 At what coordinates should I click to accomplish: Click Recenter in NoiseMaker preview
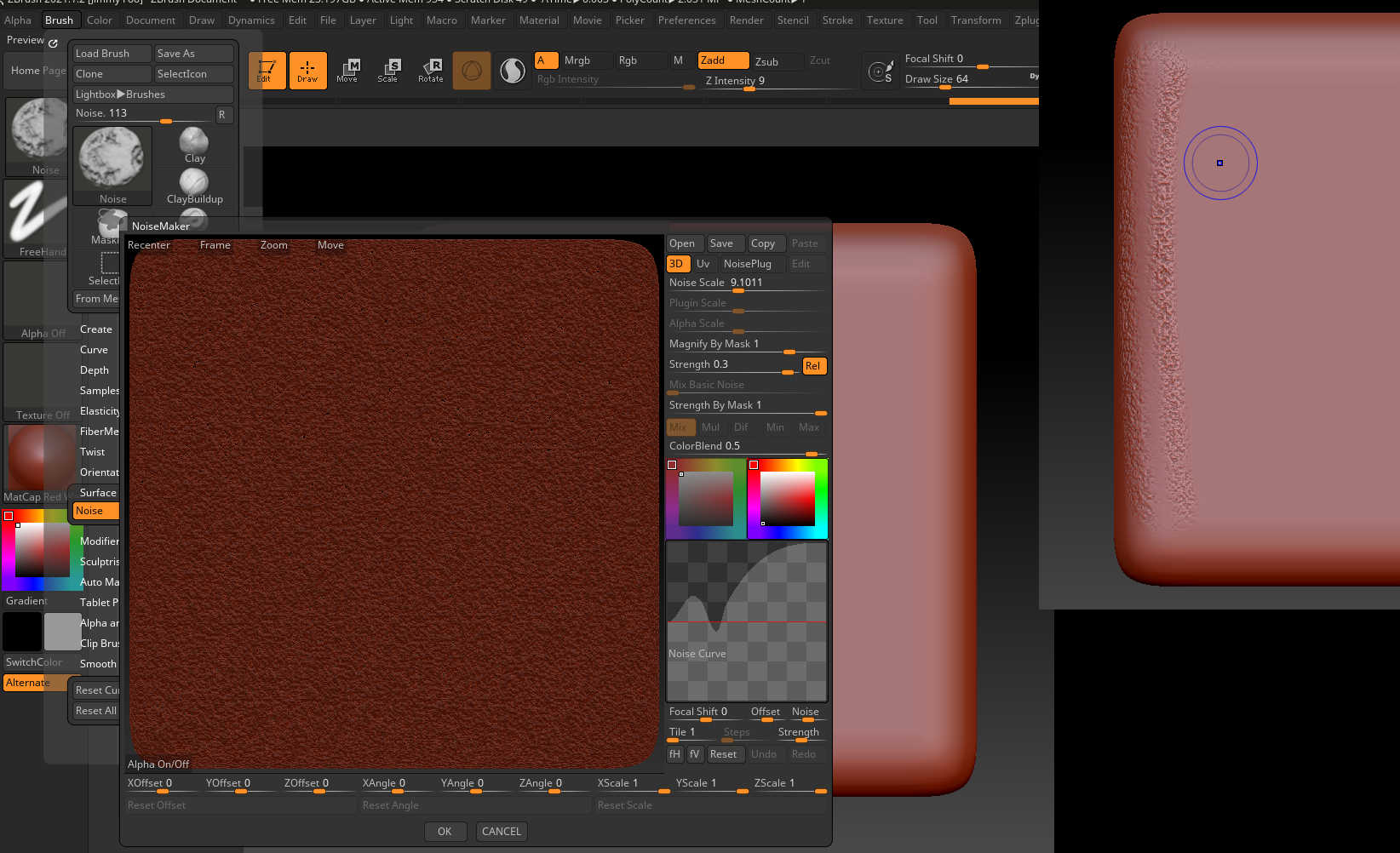tap(149, 245)
